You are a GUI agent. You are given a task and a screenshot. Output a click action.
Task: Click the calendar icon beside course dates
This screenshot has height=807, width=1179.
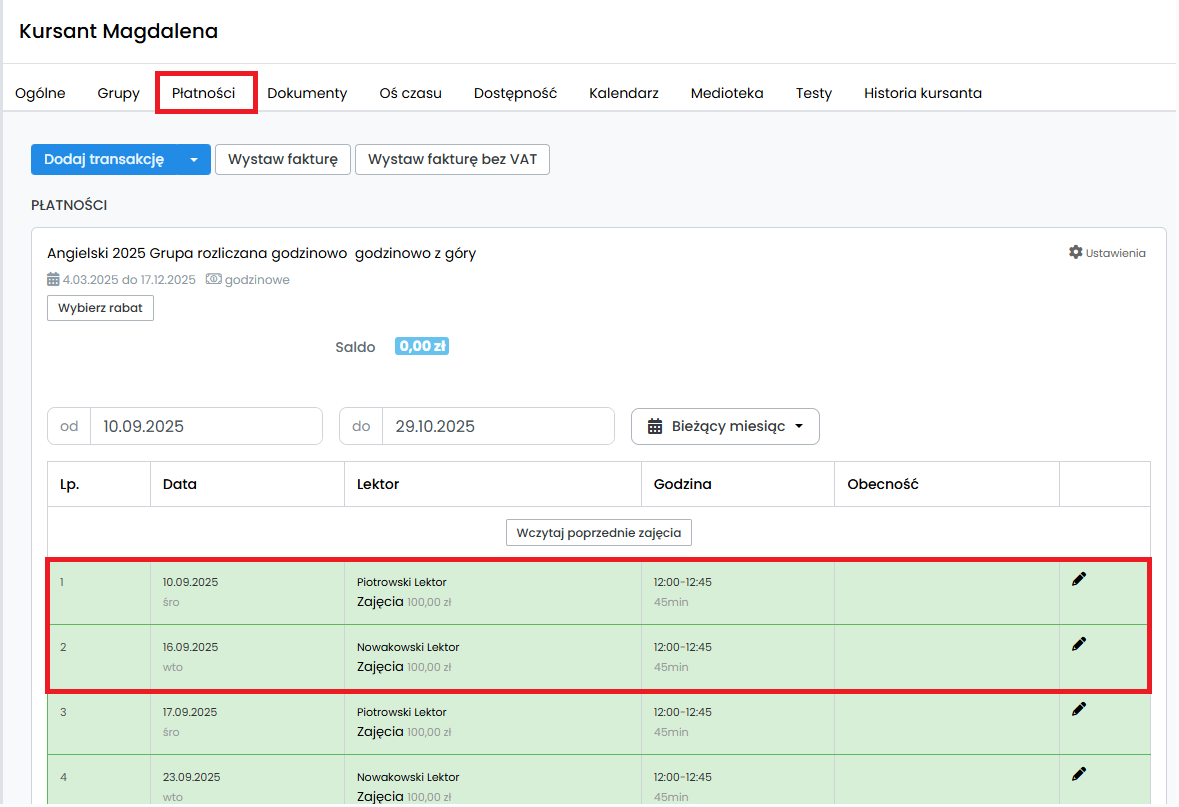click(x=53, y=280)
